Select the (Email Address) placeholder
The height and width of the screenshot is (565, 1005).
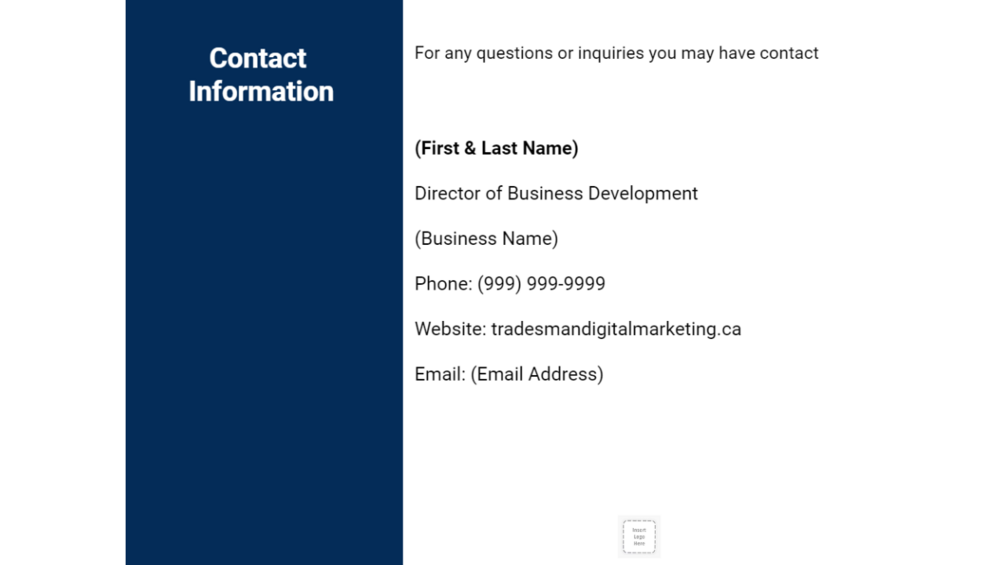point(537,374)
